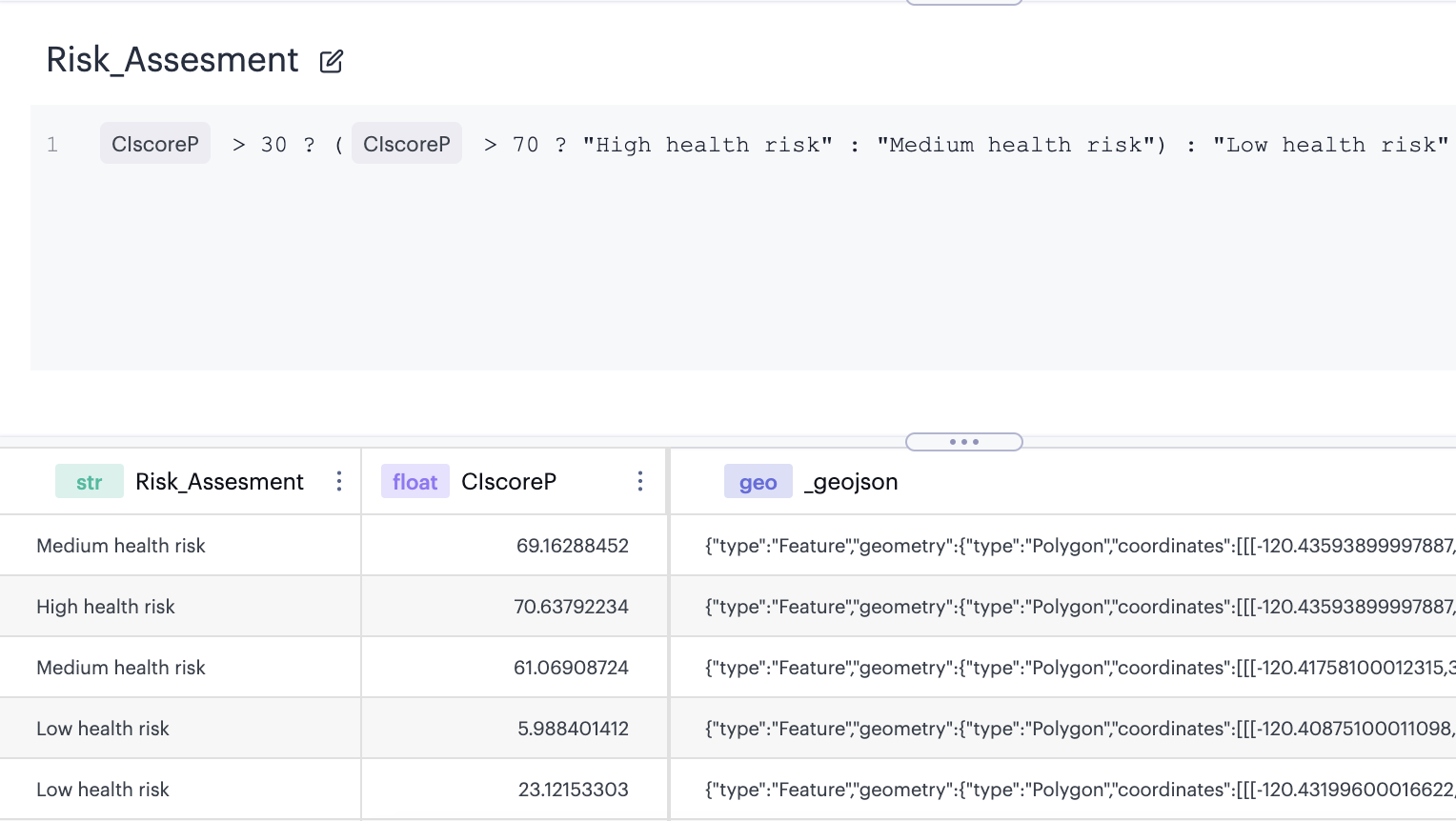The width and height of the screenshot is (1456, 821).
Task: Select the High health risk cell
Action: [180, 607]
